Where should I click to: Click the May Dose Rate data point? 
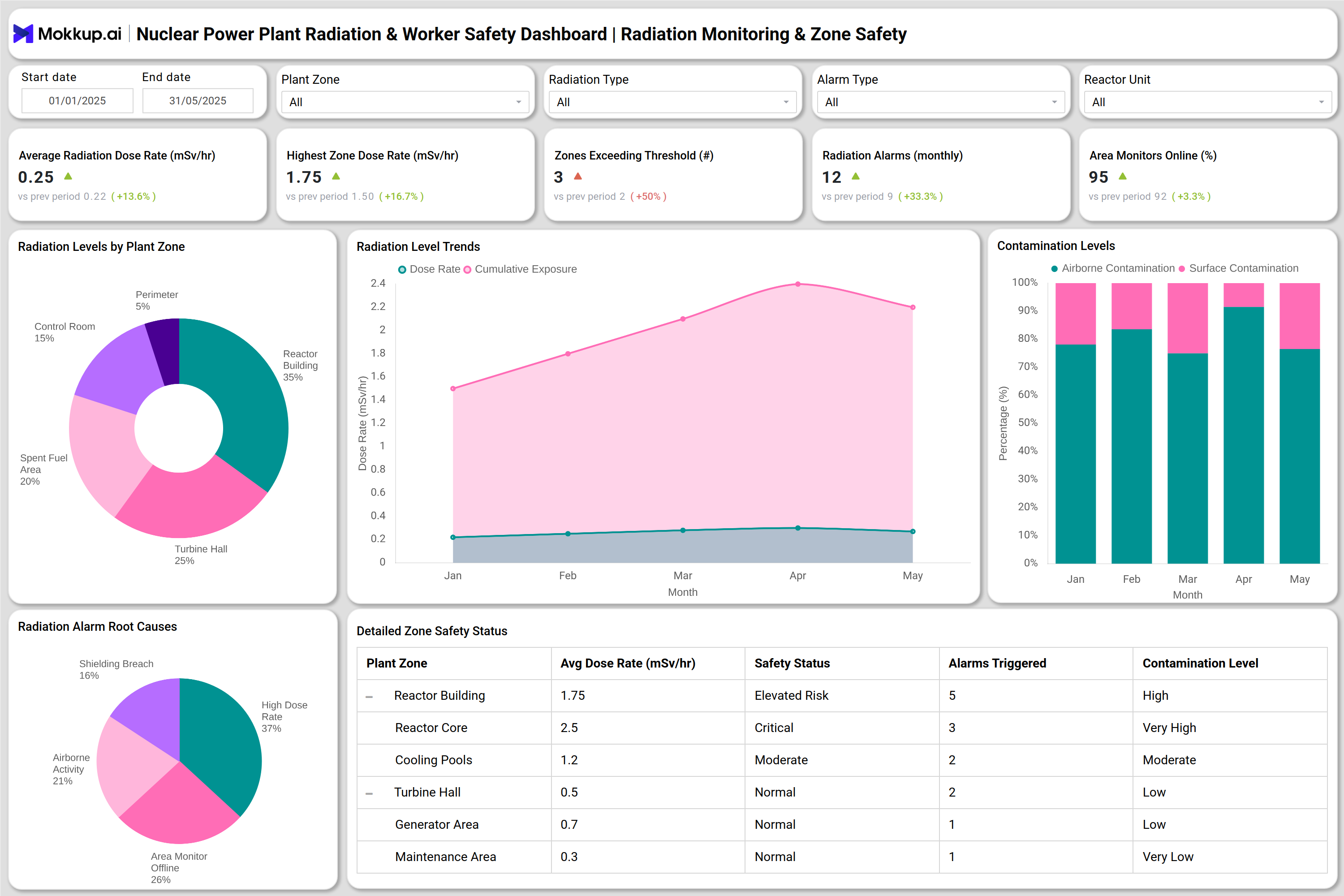click(913, 531)
